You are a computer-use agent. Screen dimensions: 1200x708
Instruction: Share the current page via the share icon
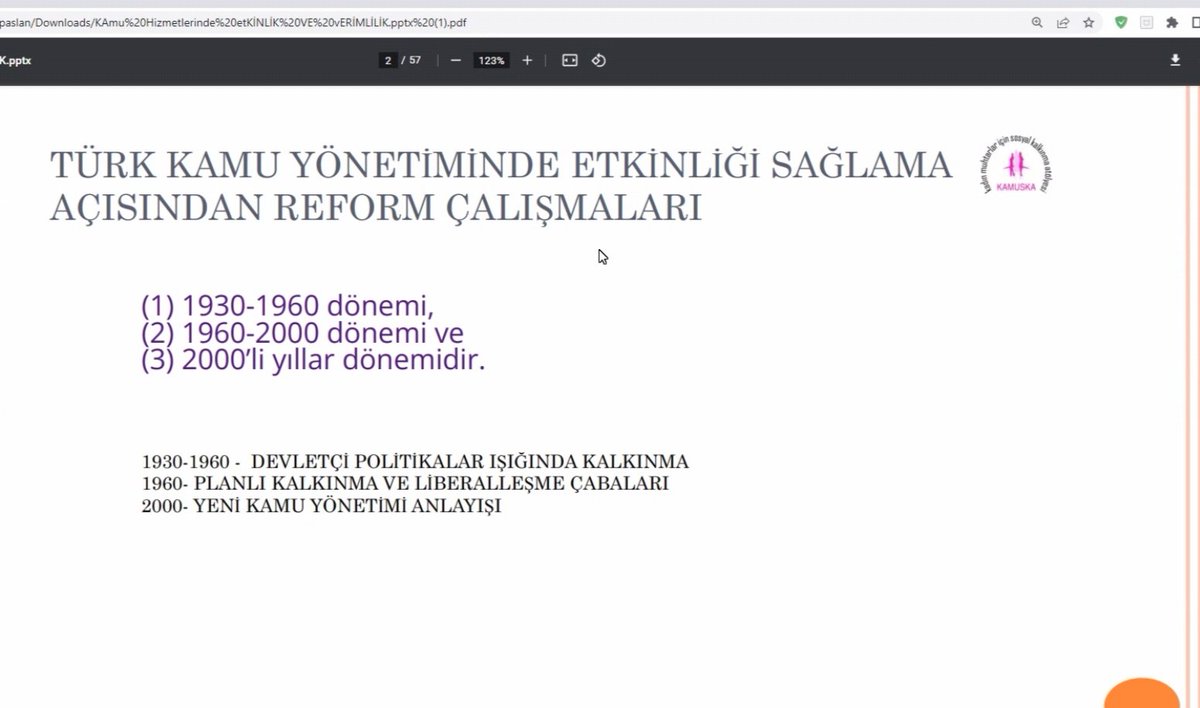(x=1064, y=20)
